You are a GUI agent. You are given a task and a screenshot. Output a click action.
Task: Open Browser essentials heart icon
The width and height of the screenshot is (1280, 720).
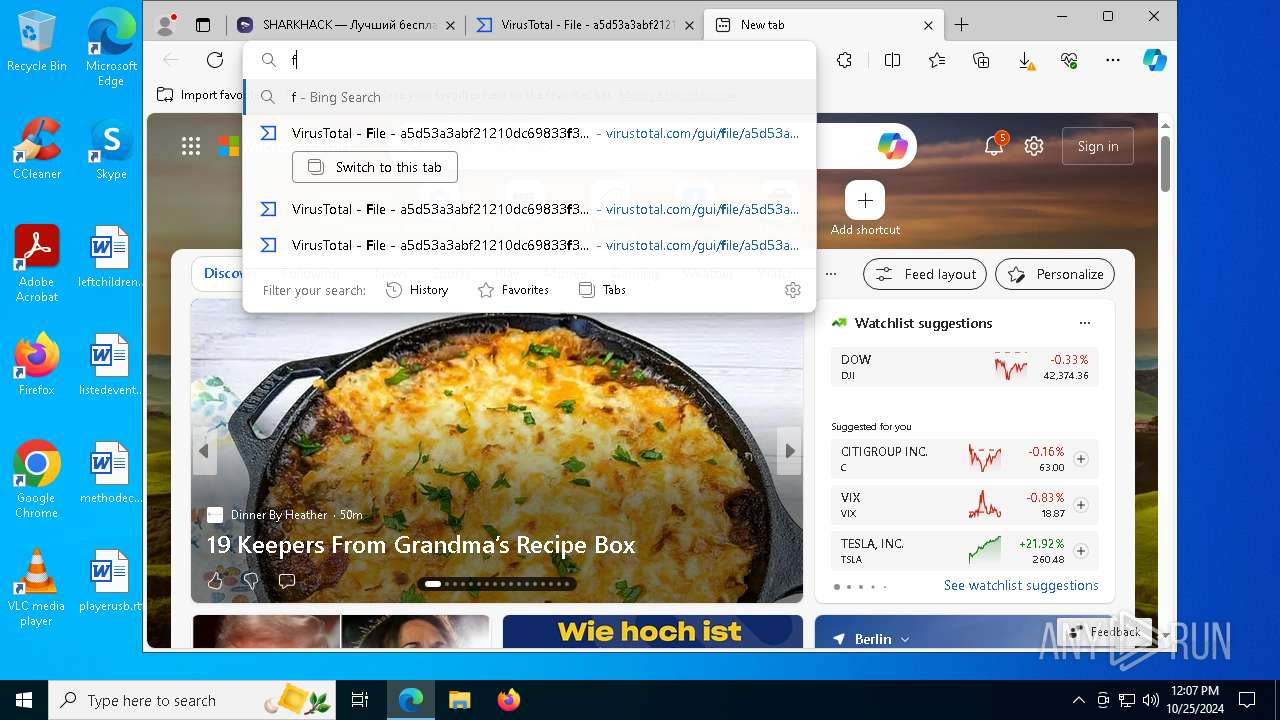tap(1069, 60)
